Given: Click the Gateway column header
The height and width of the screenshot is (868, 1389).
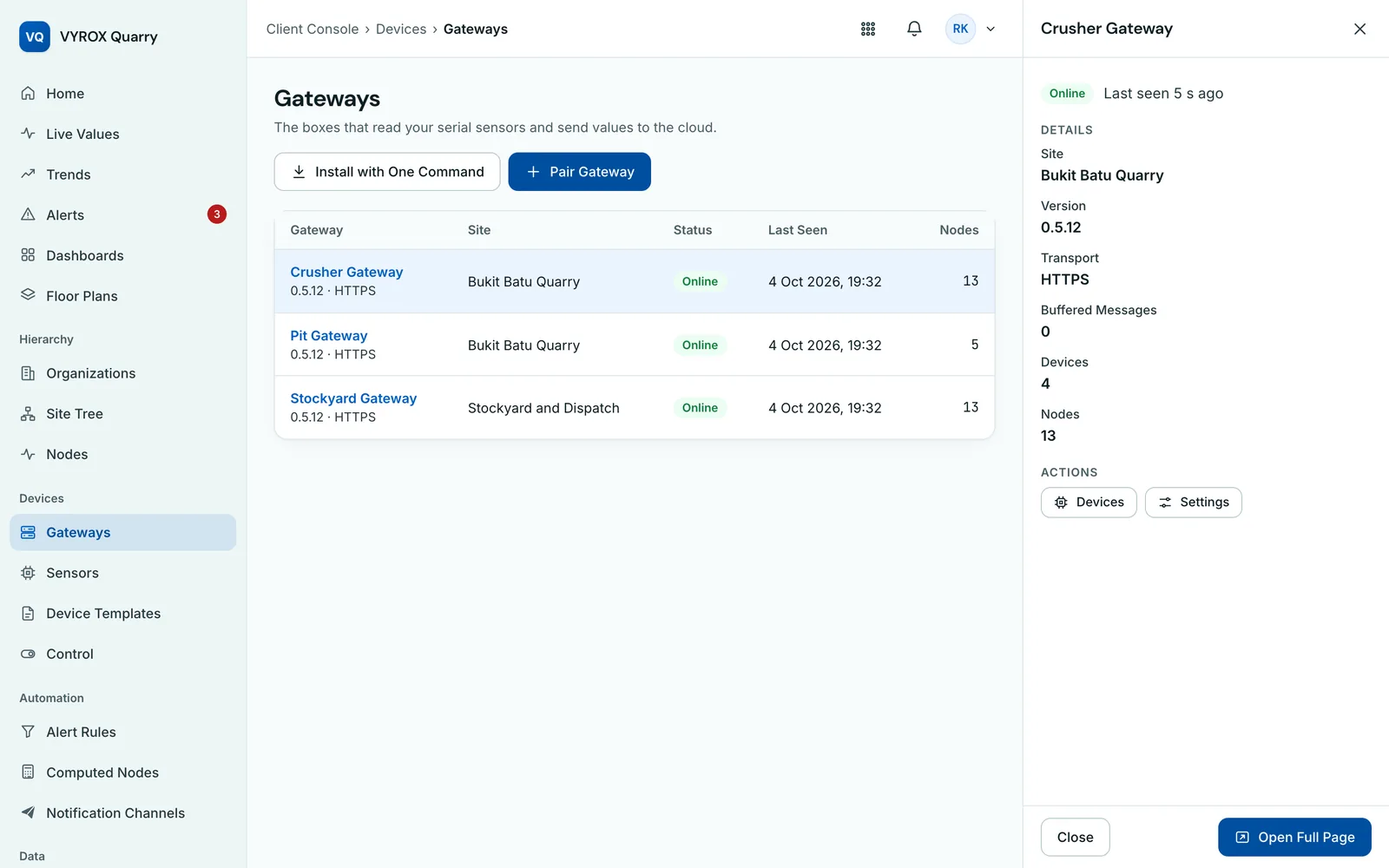Looking at the screenshot, I should 317,230.
